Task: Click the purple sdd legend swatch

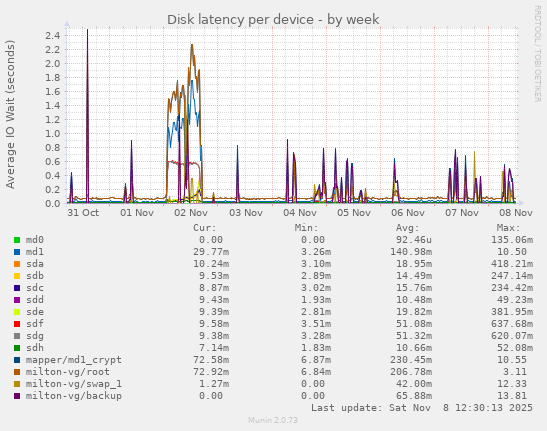Action: tap(17, 300)
